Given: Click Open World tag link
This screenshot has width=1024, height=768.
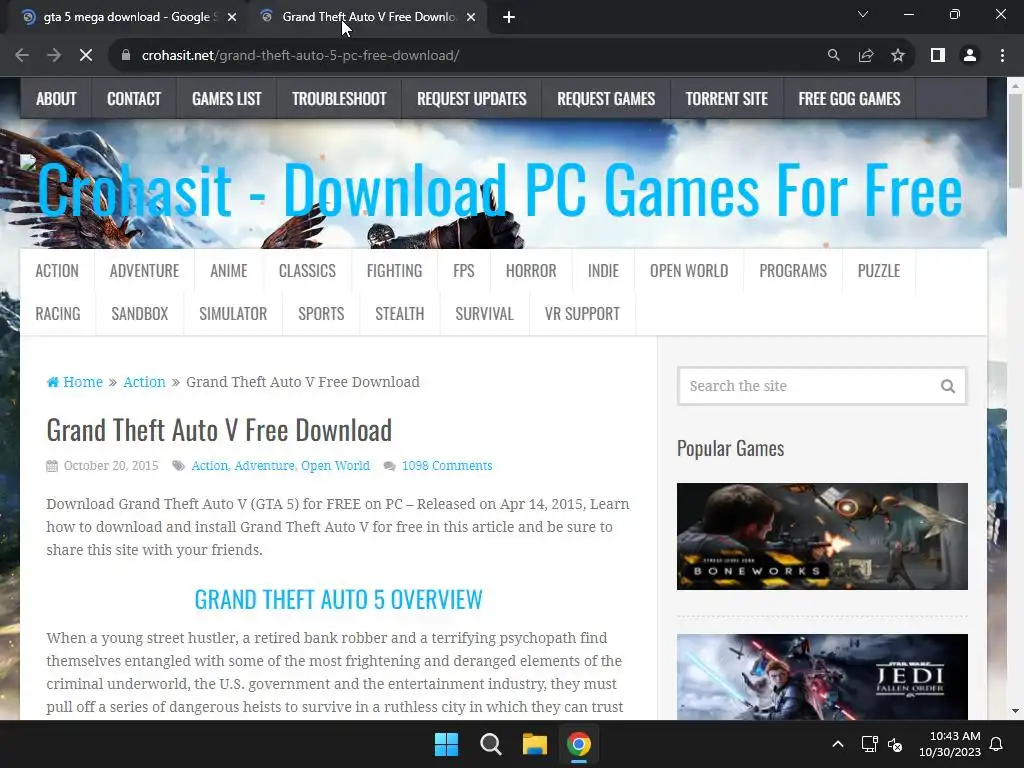Looking at the screenshot, I should 335,466.
